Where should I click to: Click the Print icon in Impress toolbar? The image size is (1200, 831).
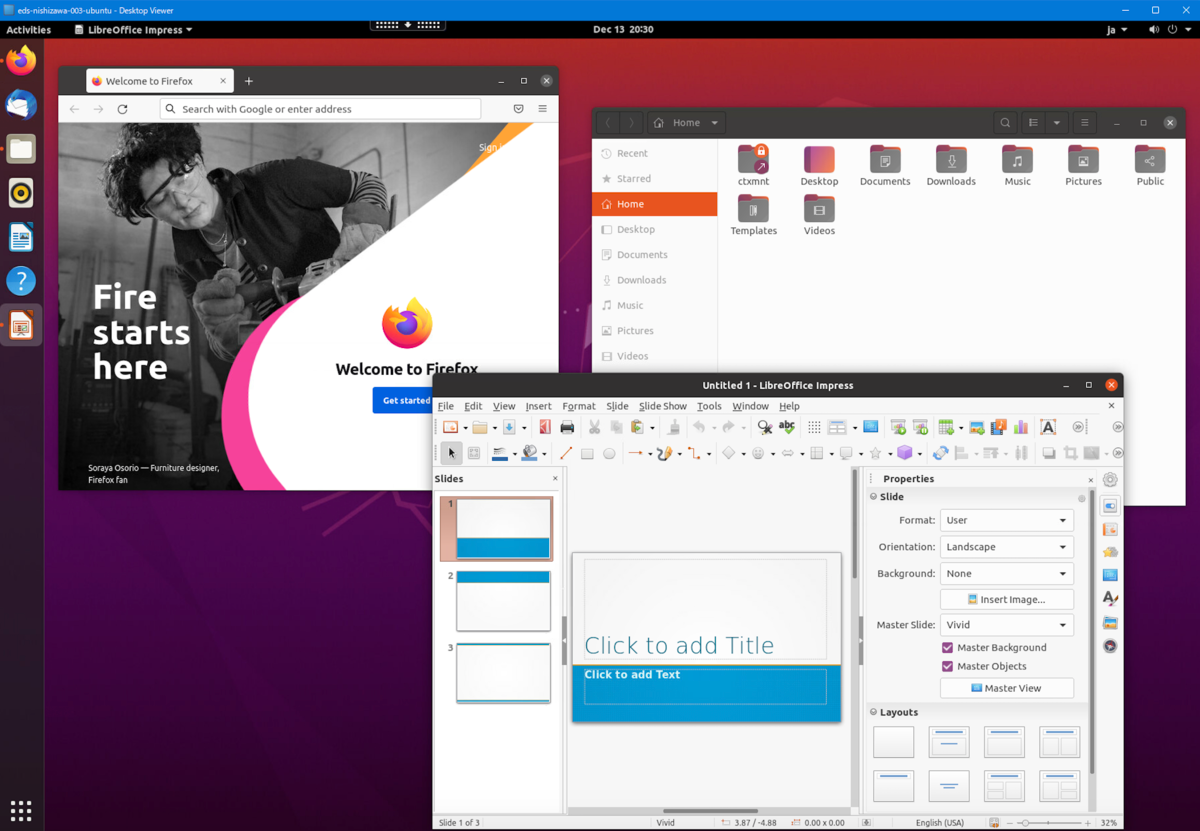[x=567, y=428]
